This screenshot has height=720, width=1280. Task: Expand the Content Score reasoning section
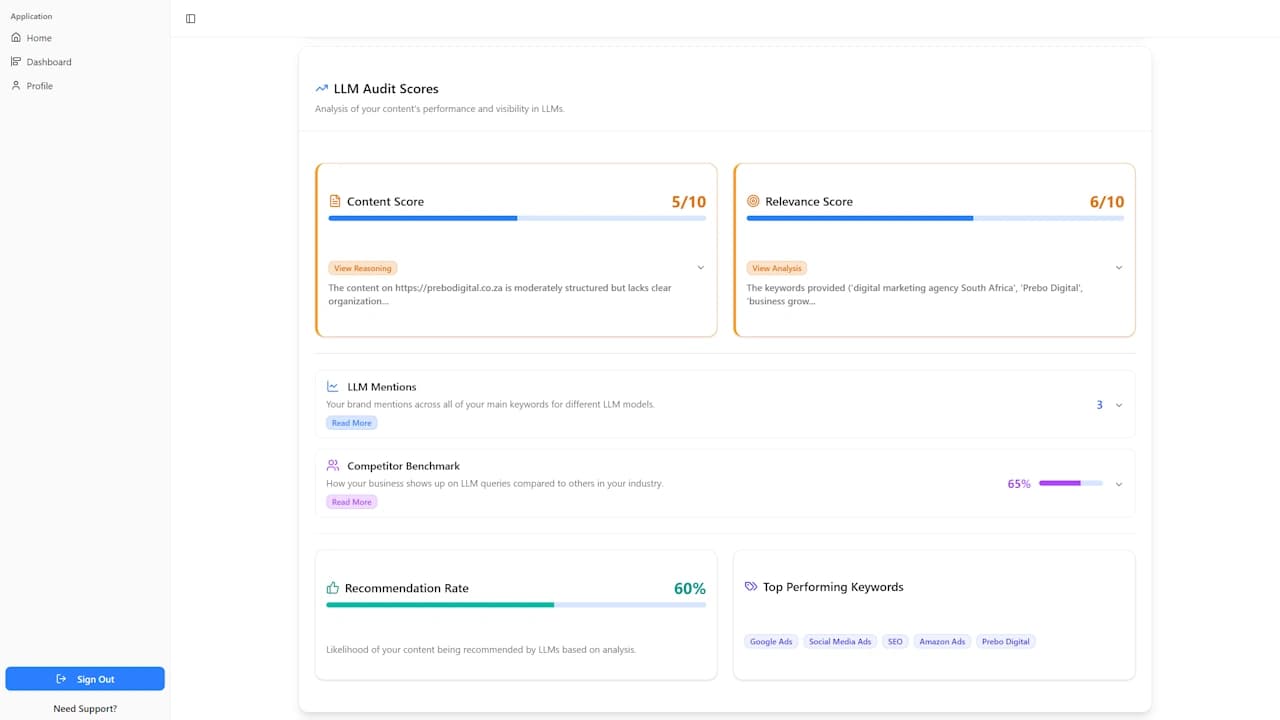click(700, 267)
